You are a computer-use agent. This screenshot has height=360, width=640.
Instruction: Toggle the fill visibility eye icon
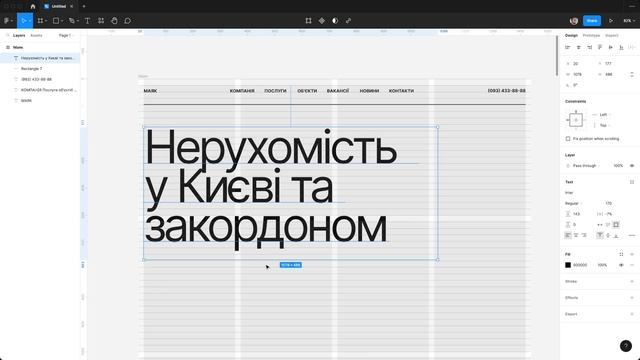tap(621, 265)
